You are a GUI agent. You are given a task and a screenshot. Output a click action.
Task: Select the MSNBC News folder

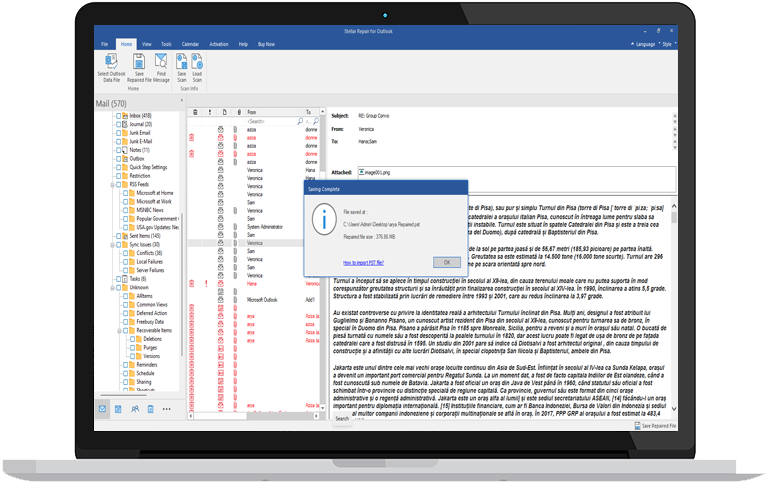[150, 210]
